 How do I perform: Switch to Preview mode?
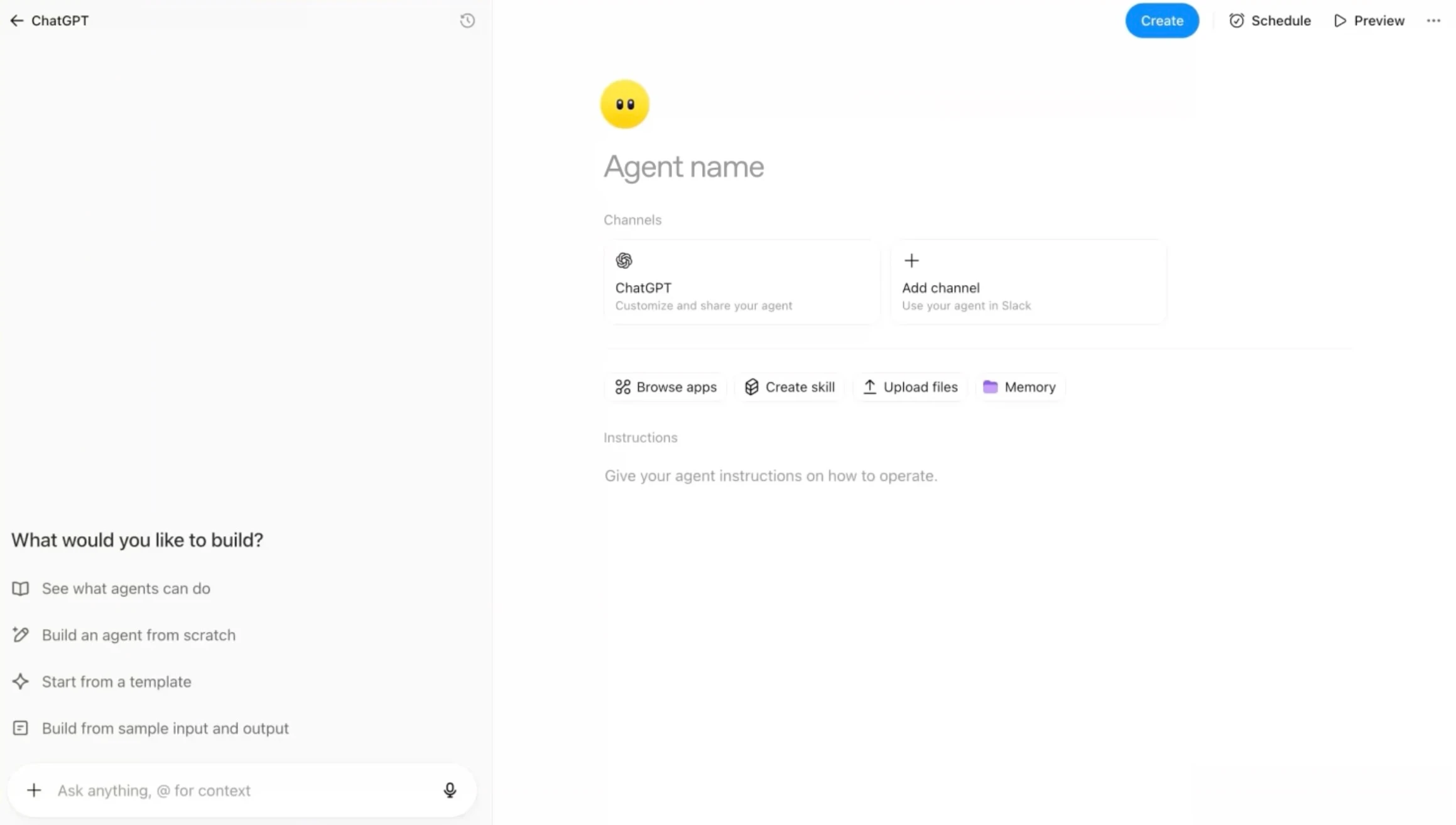tap(1369, 20)
